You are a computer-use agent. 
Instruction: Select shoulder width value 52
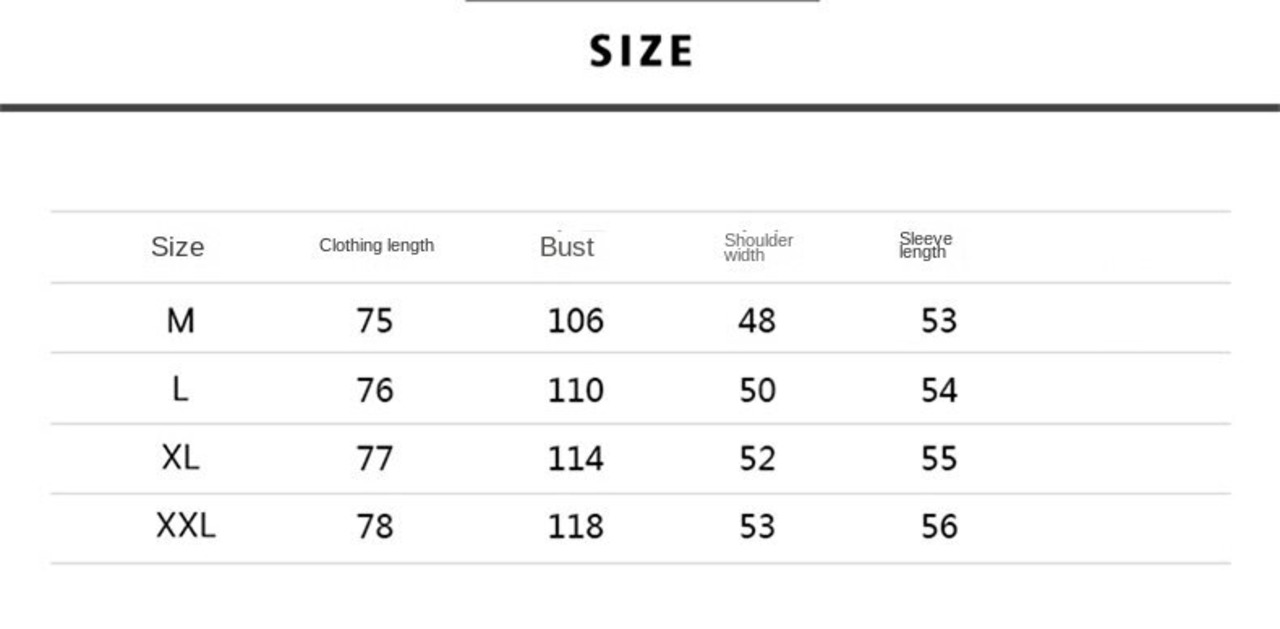757,458
